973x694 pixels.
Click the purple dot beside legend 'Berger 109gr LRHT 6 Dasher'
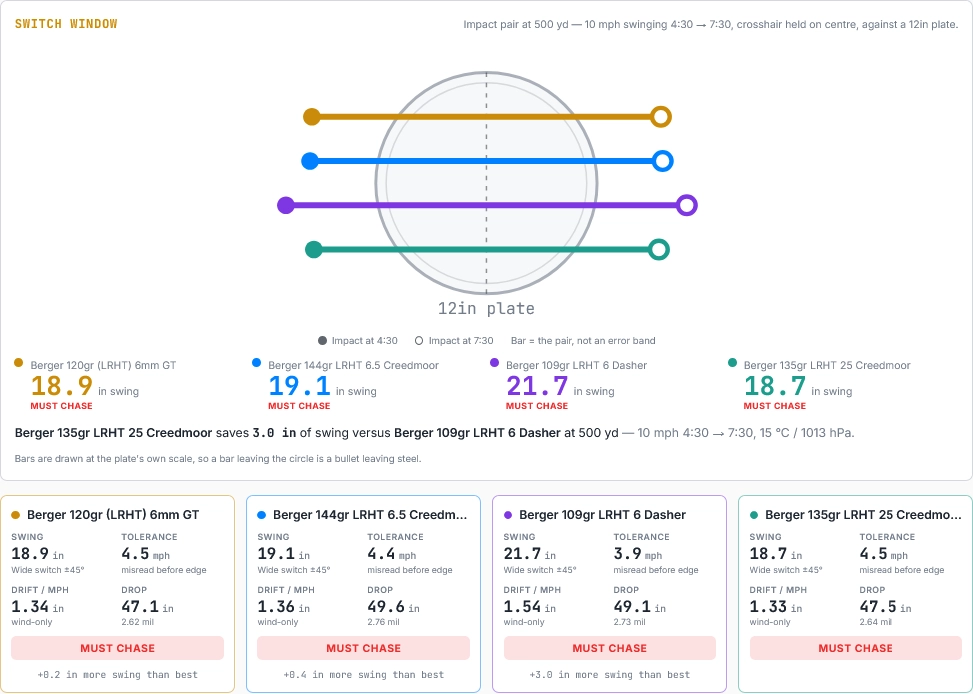tap(494, 363)
